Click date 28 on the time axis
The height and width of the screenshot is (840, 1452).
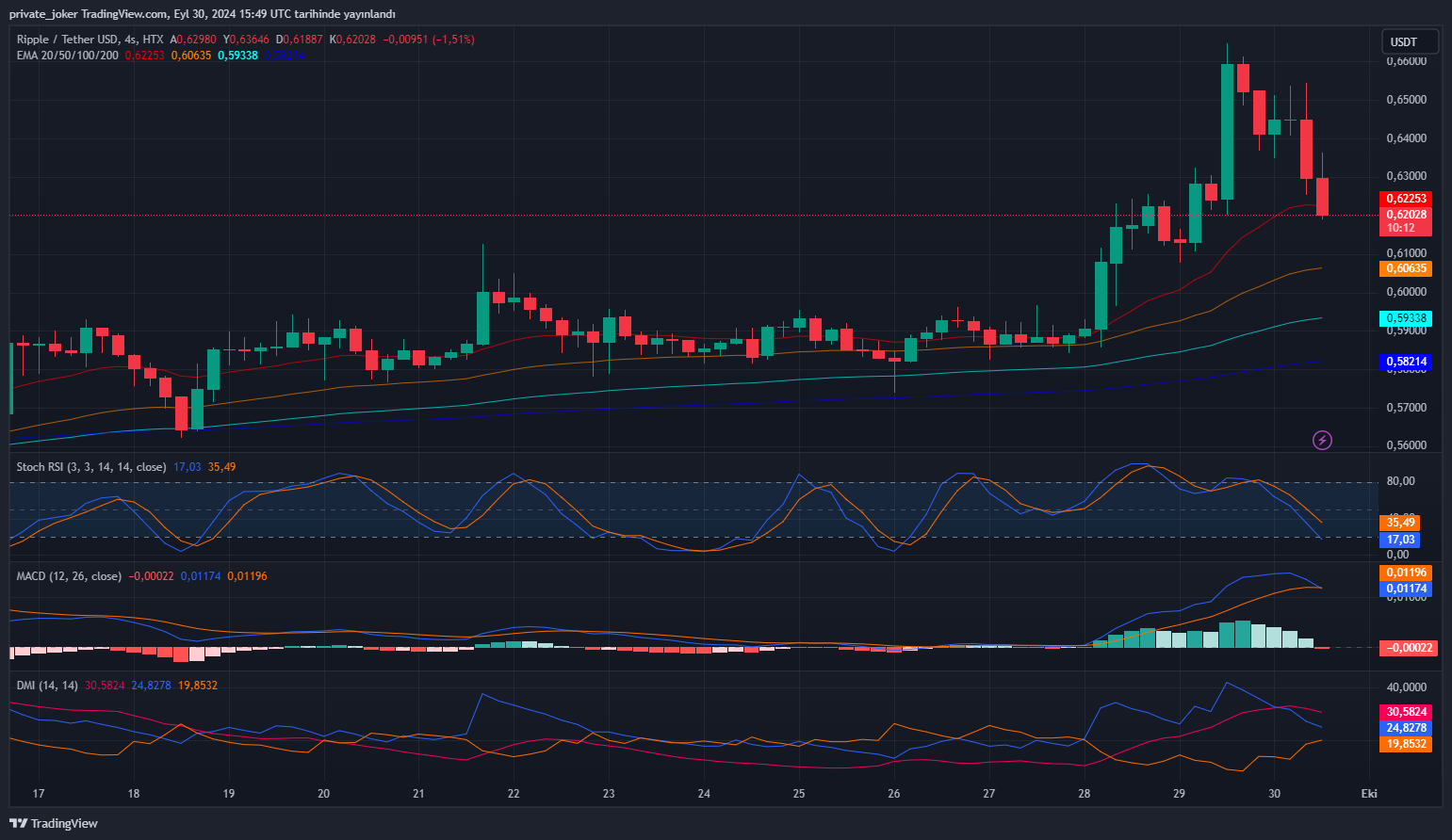click(x=1085, y=794)
